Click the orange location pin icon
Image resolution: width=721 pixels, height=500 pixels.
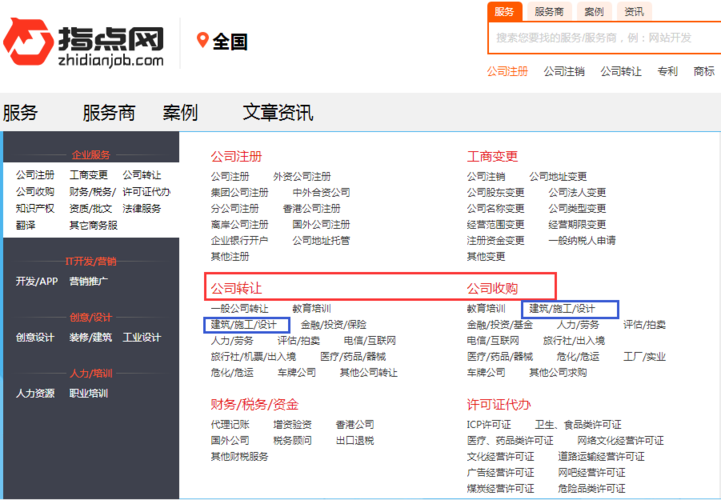click(x=202, y=40)
